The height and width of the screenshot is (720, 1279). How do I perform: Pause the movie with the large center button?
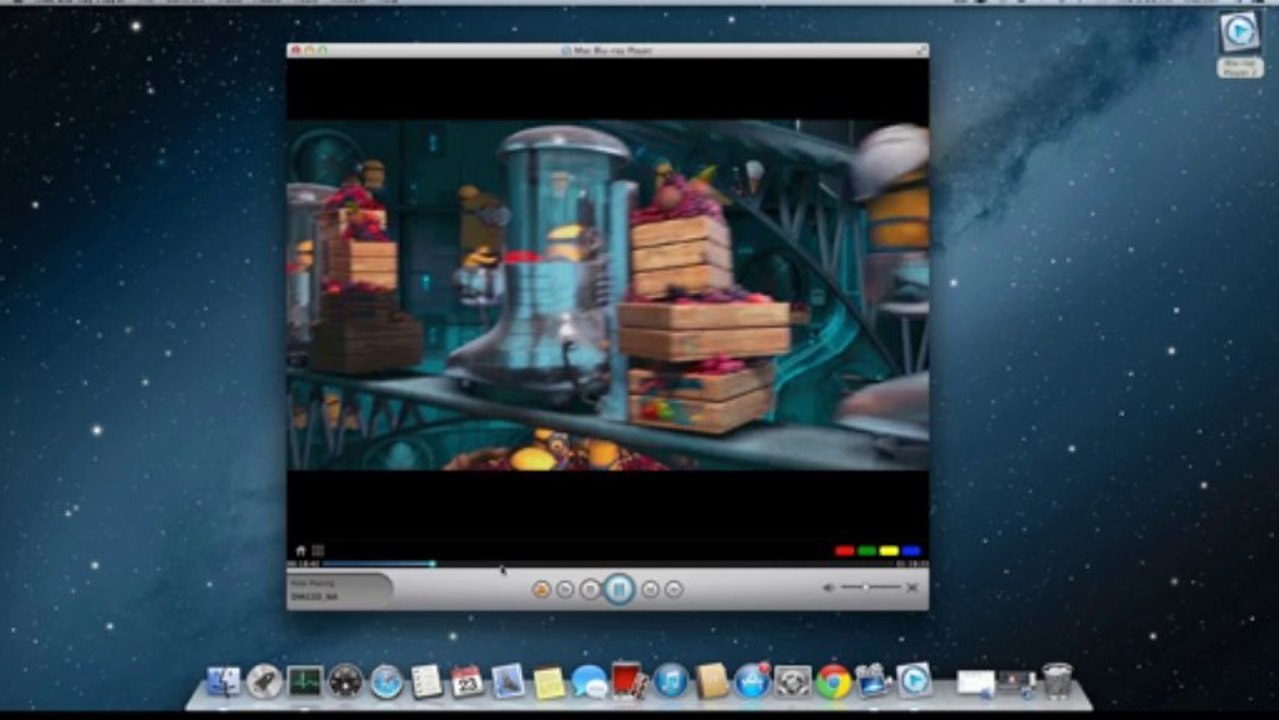click(619, 589)
